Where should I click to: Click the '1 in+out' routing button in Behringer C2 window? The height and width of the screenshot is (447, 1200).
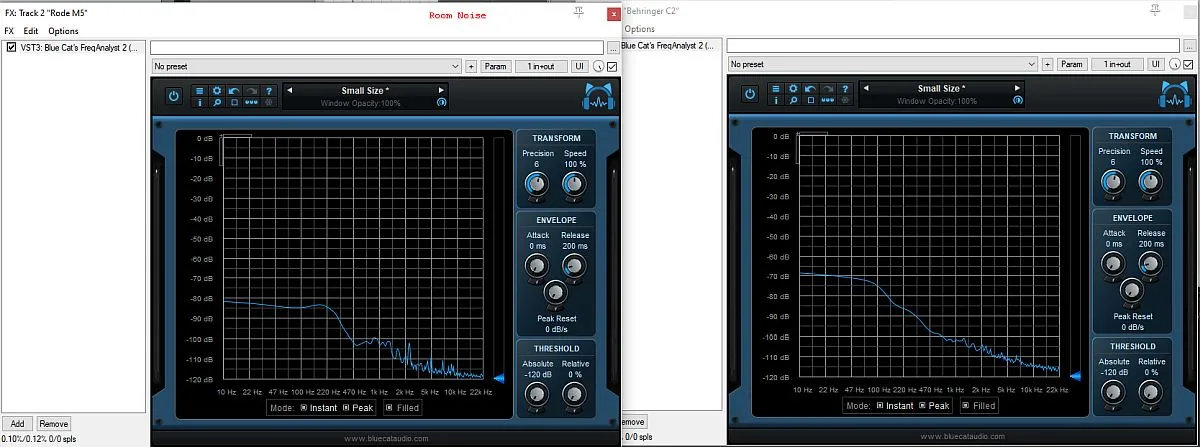1117,64
